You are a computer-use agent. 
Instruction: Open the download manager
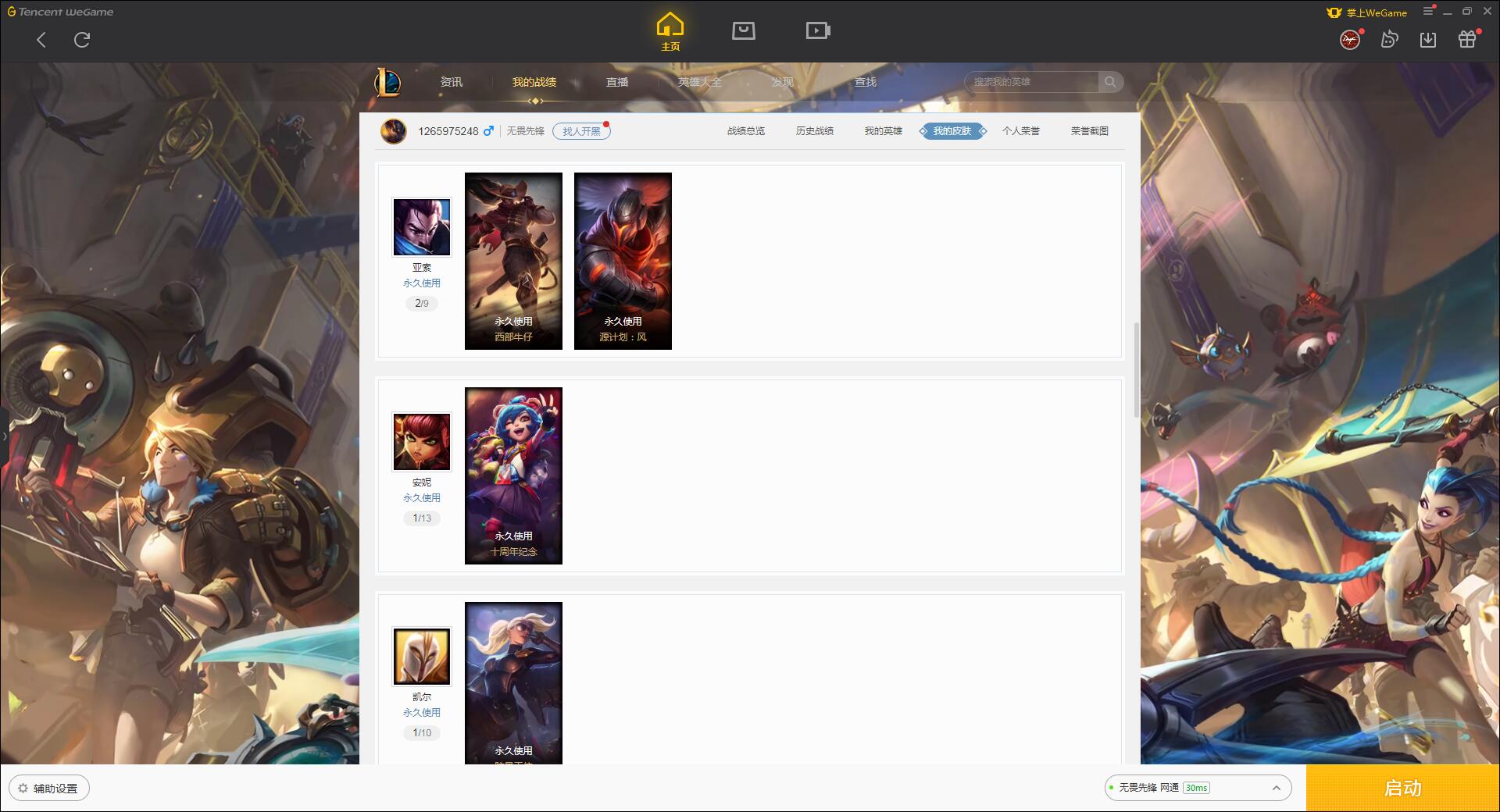click(x=1428, y=39)
